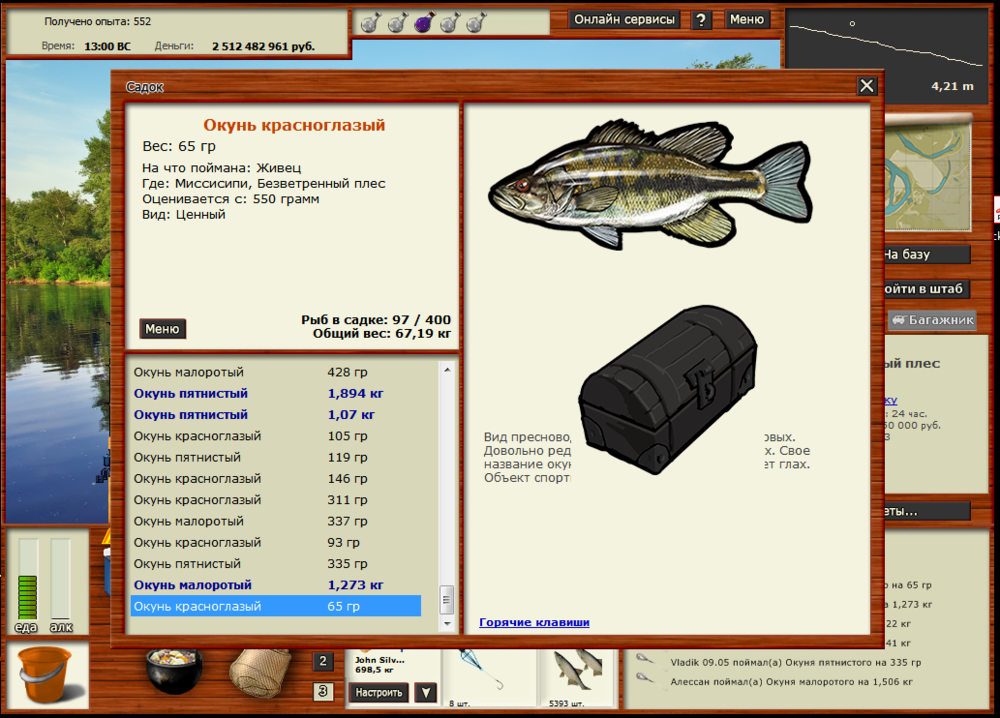This screenshot has width=1000, height=718.
Task: Click the purple potion flask
Action: 422,22
